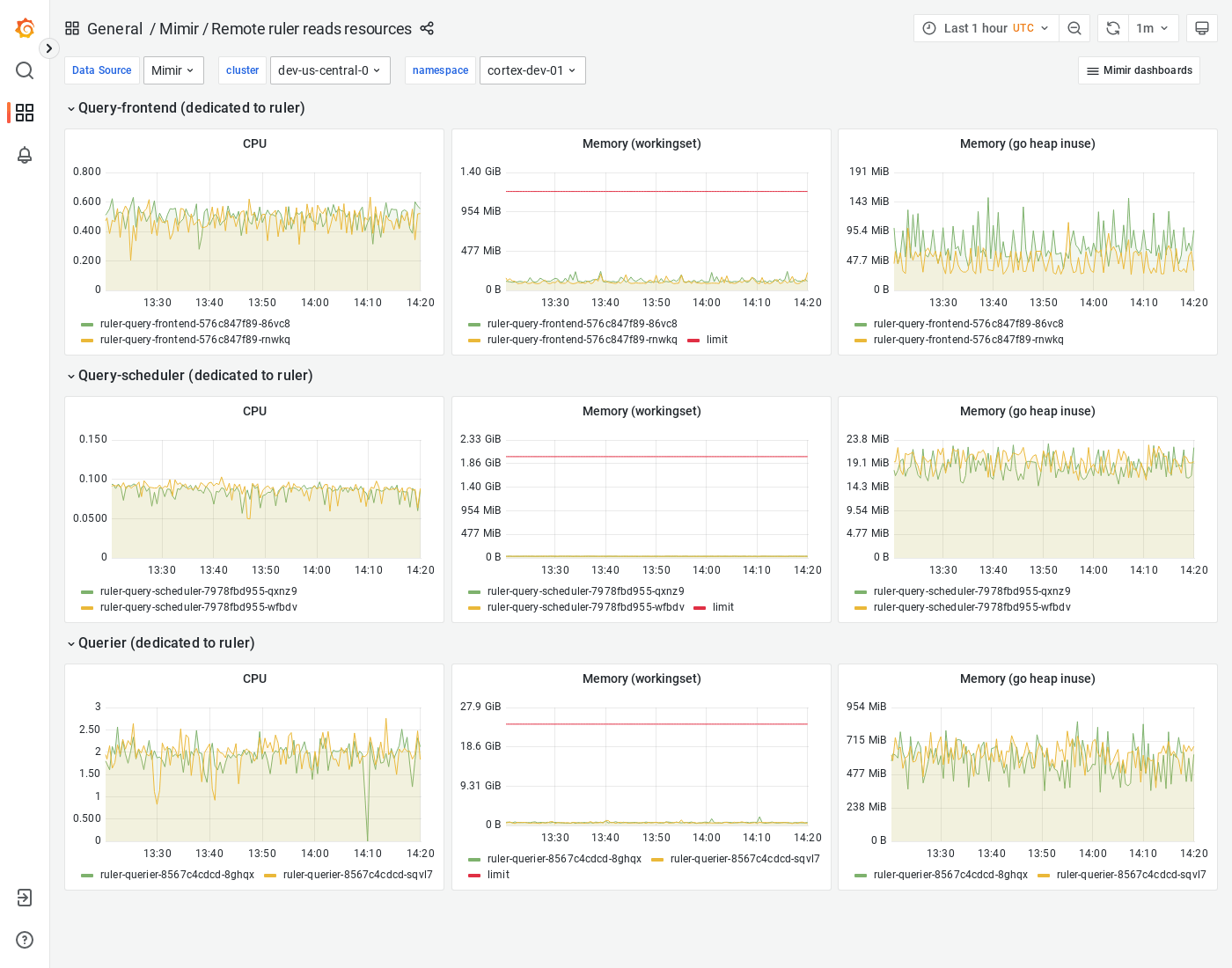
Task: Click the Data Source link
Action: (101, 70)
